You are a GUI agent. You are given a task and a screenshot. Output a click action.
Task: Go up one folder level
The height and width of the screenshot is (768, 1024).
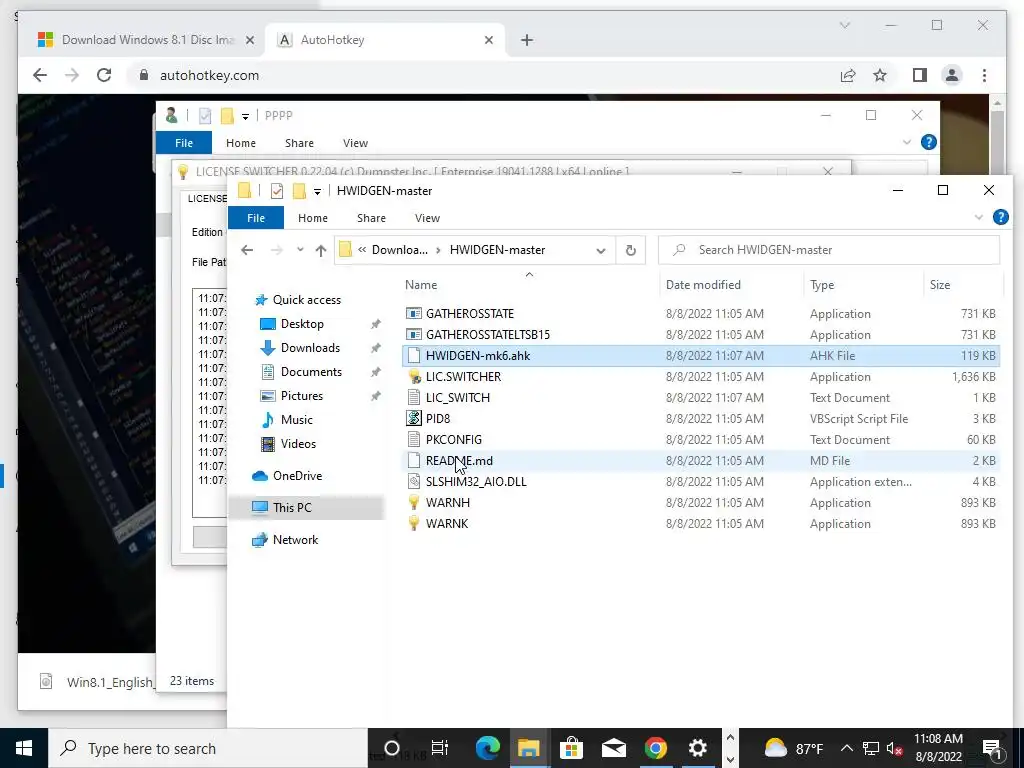pyautogui.click(x=321, y=250)
